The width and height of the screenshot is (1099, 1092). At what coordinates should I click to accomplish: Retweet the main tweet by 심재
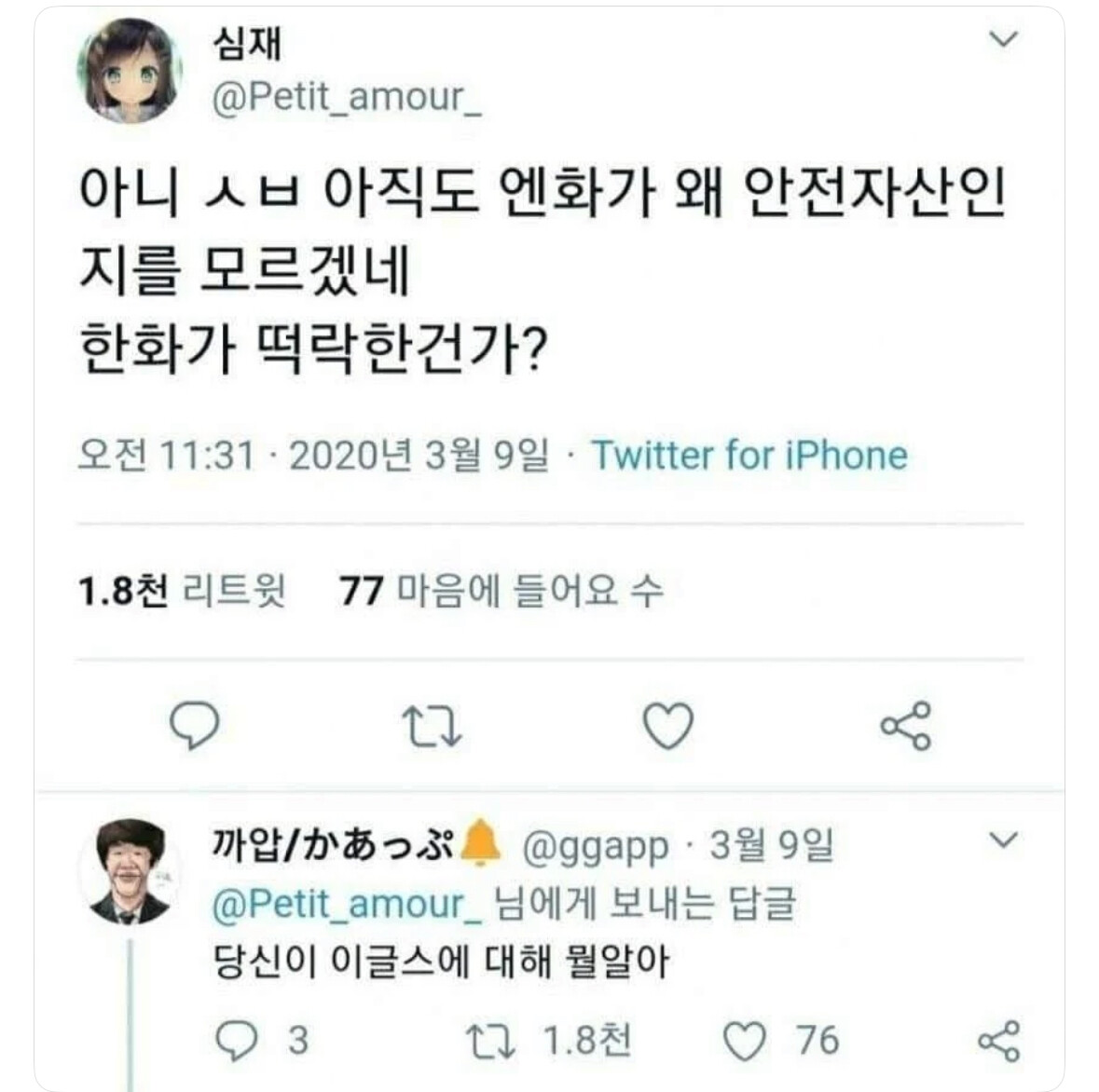(432, 727)
